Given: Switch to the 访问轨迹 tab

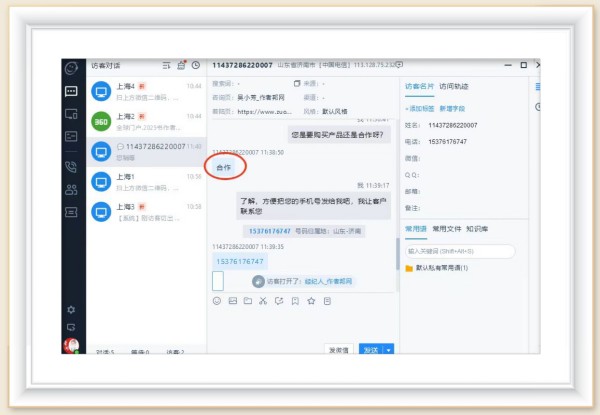Looking at the screenshot, I should click(x=453, y=86).
